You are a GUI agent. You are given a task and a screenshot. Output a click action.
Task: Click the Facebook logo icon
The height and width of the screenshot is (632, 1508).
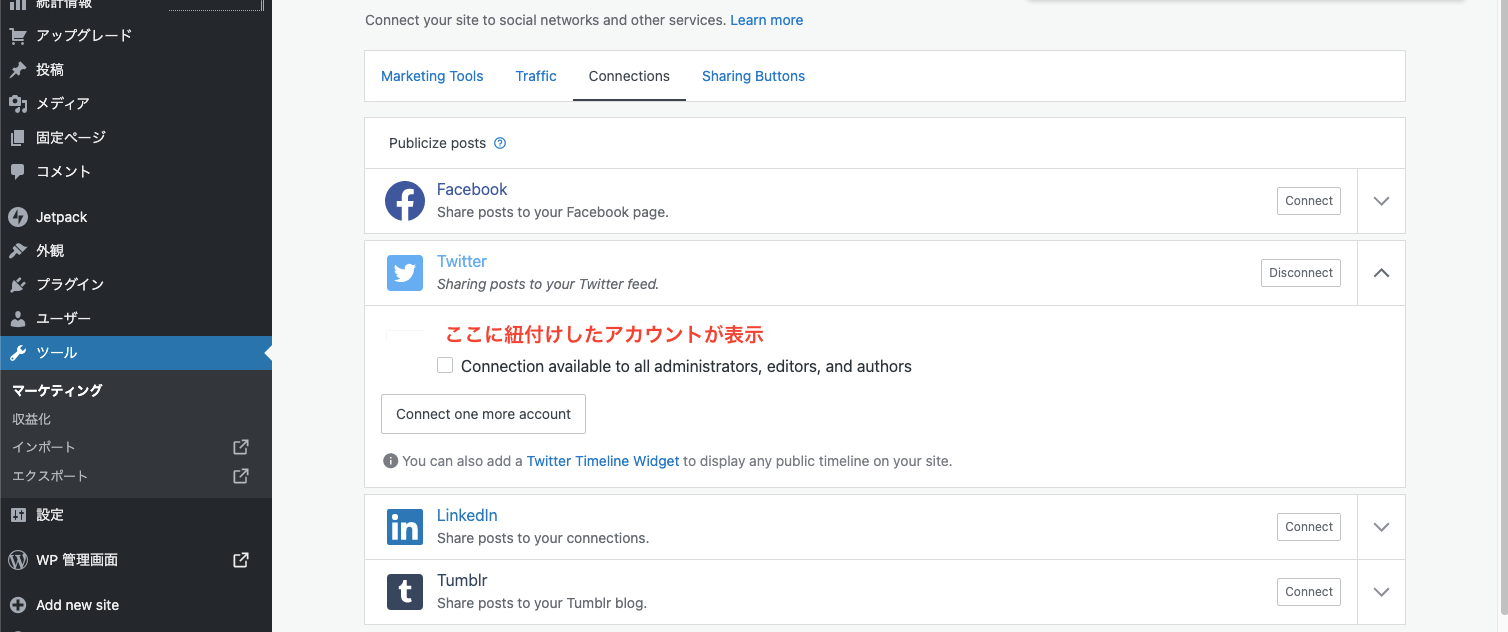click(x=405, y=201)
